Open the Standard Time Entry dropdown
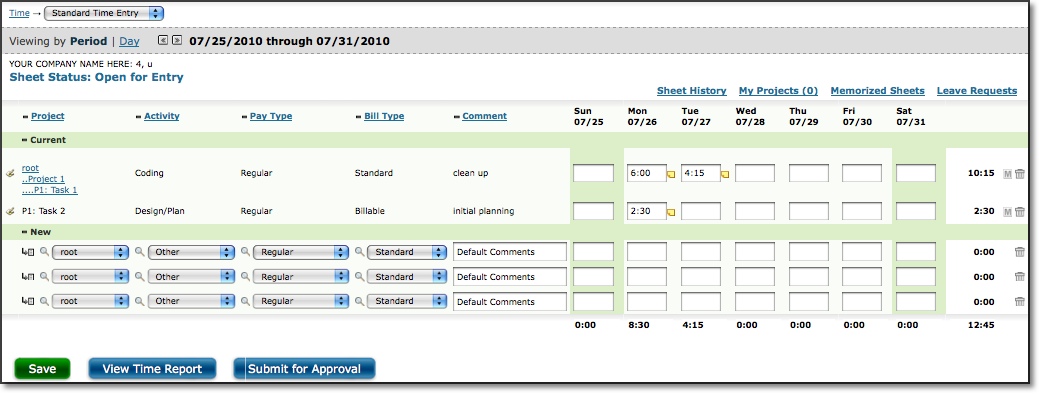Screen dimensions: 1040x394 pos(104,13)
